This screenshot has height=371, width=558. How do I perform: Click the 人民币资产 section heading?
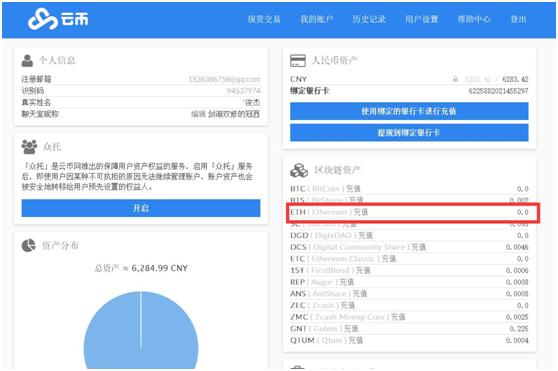[x=335, y=60]
